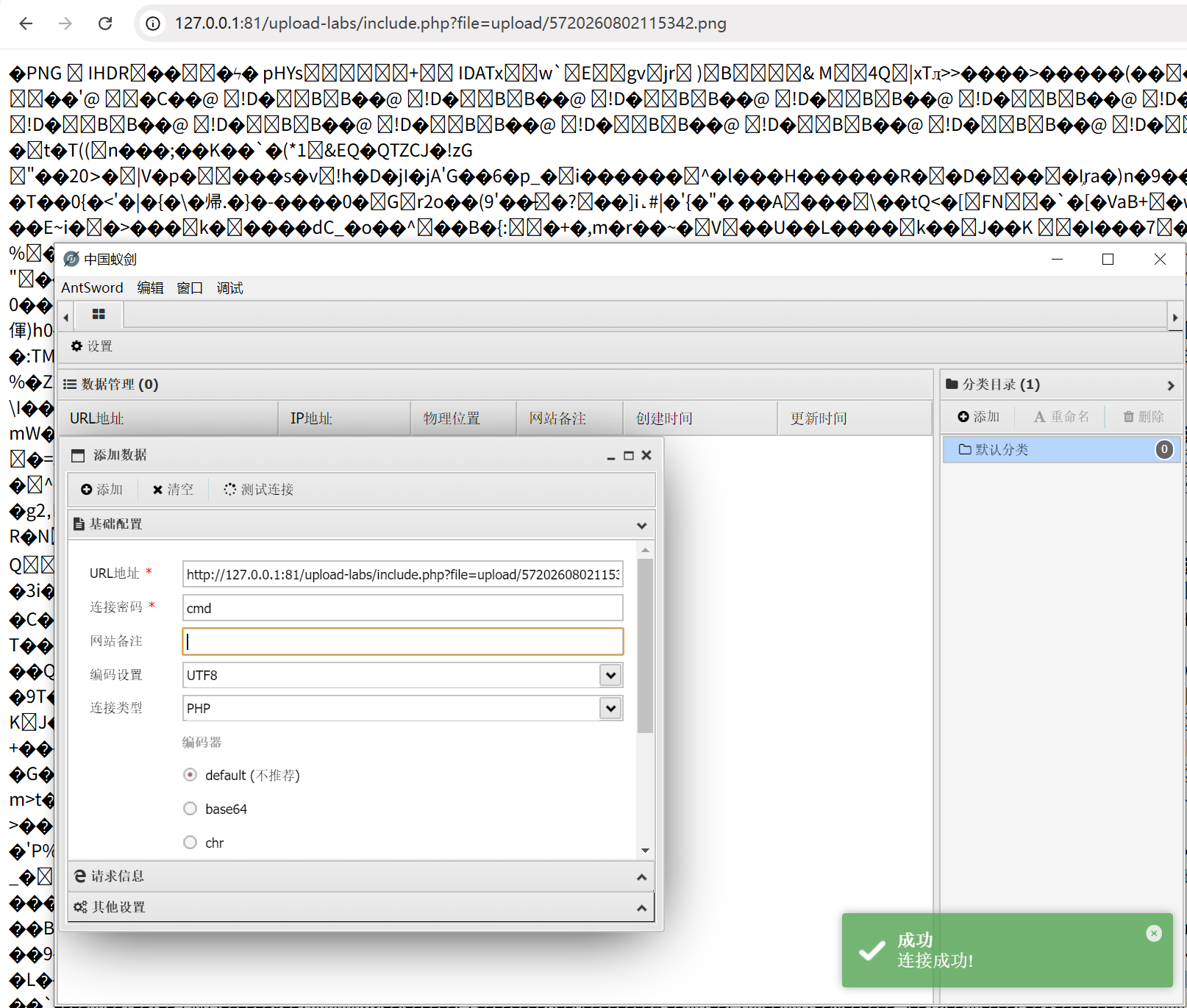Open the AntSword menu
This screenshot has height=1008, width=1187.
[x=92, y=287]
